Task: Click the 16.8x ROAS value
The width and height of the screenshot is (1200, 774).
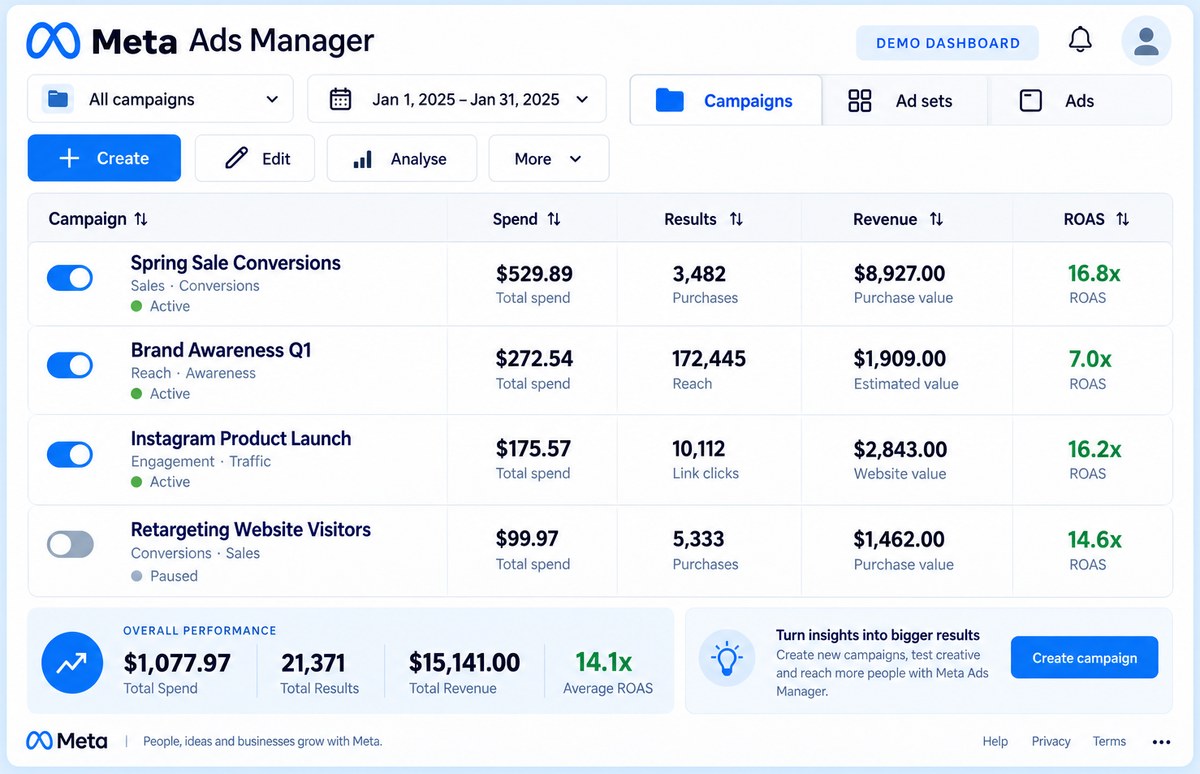Action: (1094, 273)
